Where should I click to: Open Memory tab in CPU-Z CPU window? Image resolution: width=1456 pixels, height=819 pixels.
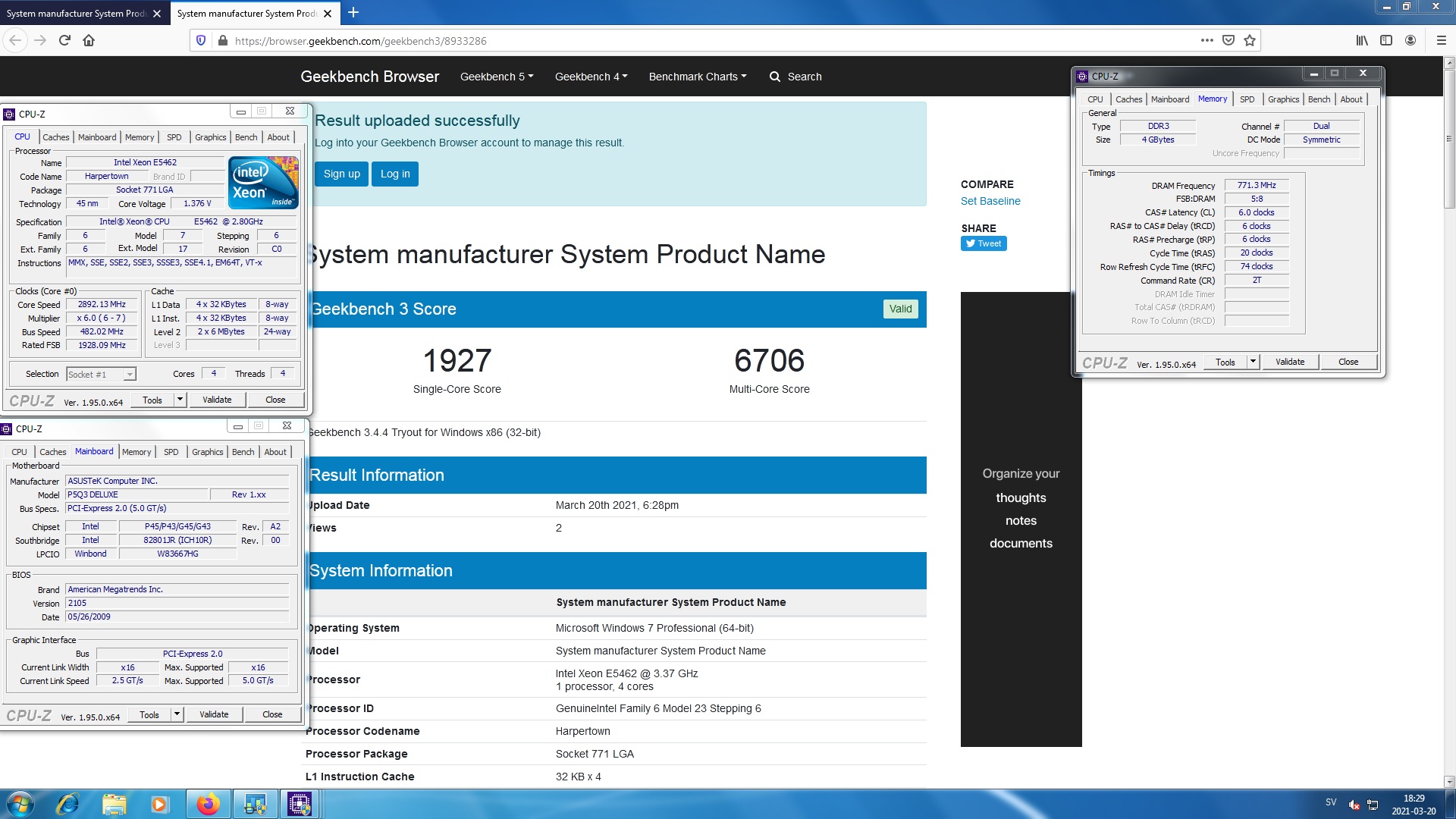[x=140, y=137]
